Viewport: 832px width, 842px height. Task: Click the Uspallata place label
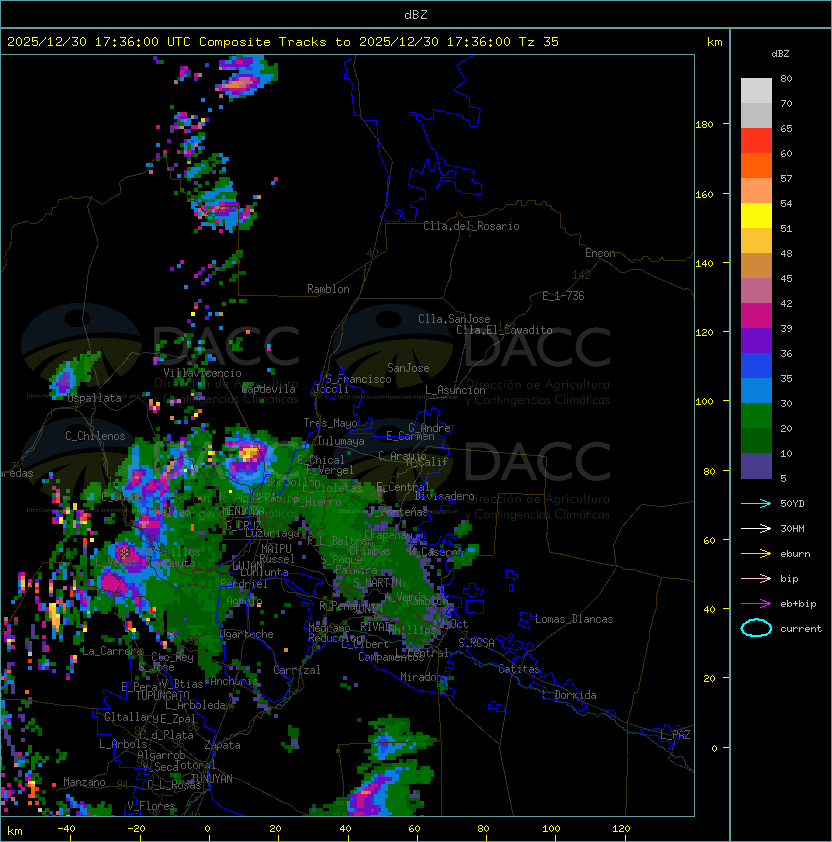[x=95, y=398]
